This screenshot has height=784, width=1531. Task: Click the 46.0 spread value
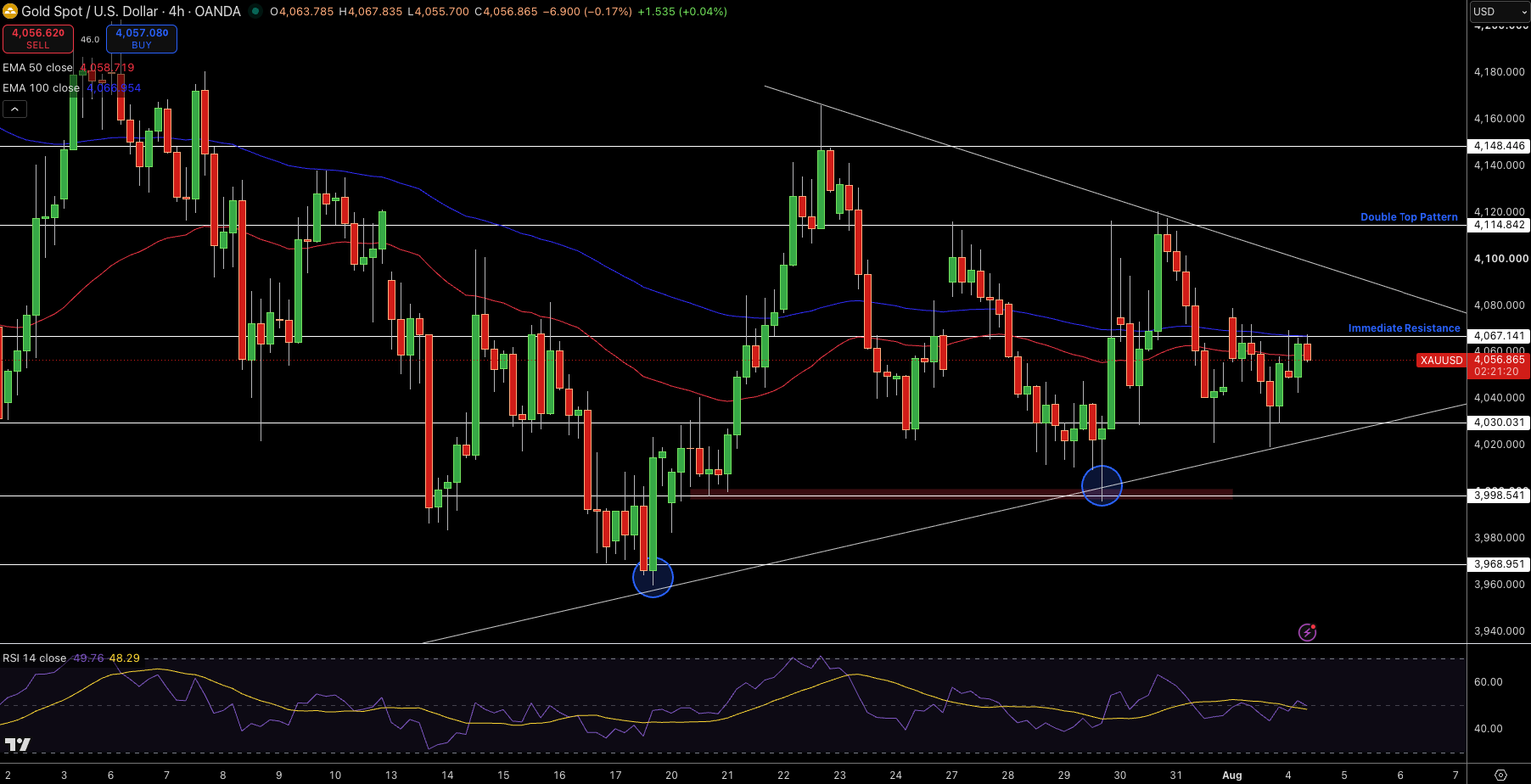(90, 40)
